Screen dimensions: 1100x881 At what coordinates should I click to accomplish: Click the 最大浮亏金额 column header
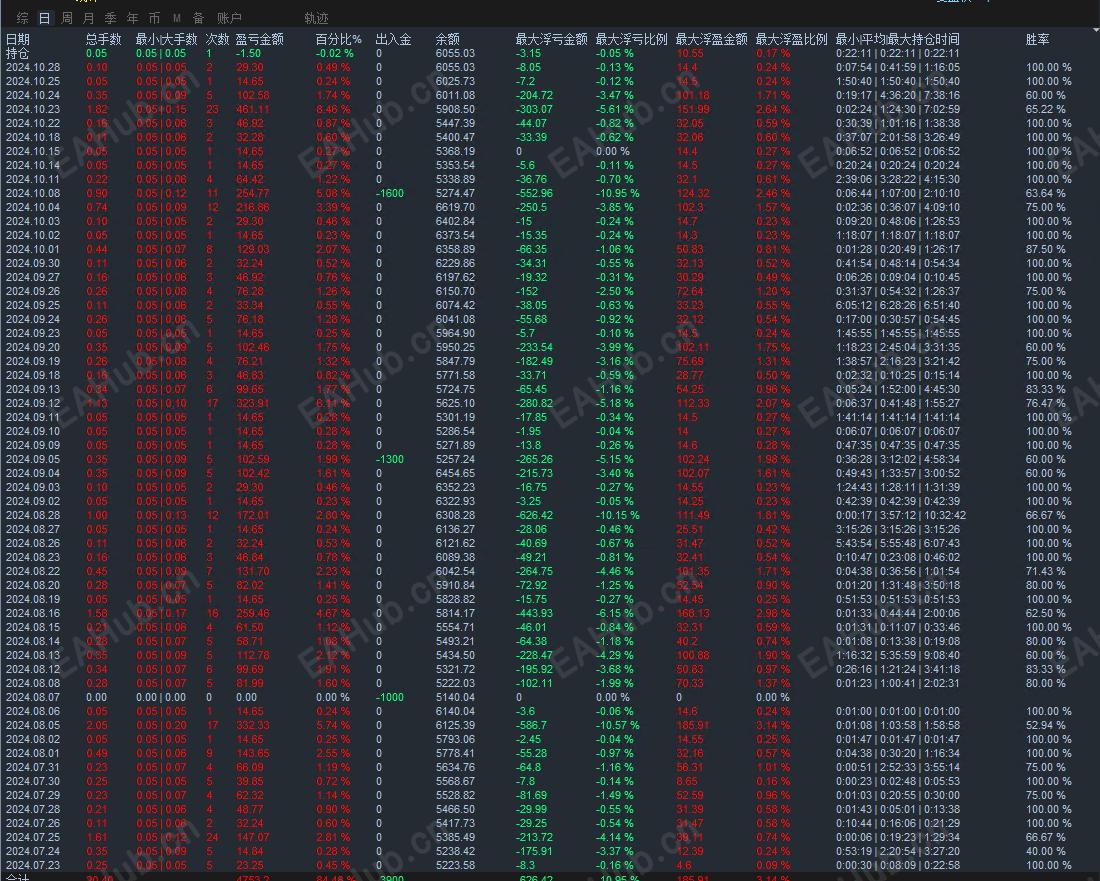[x=552, y=39]
